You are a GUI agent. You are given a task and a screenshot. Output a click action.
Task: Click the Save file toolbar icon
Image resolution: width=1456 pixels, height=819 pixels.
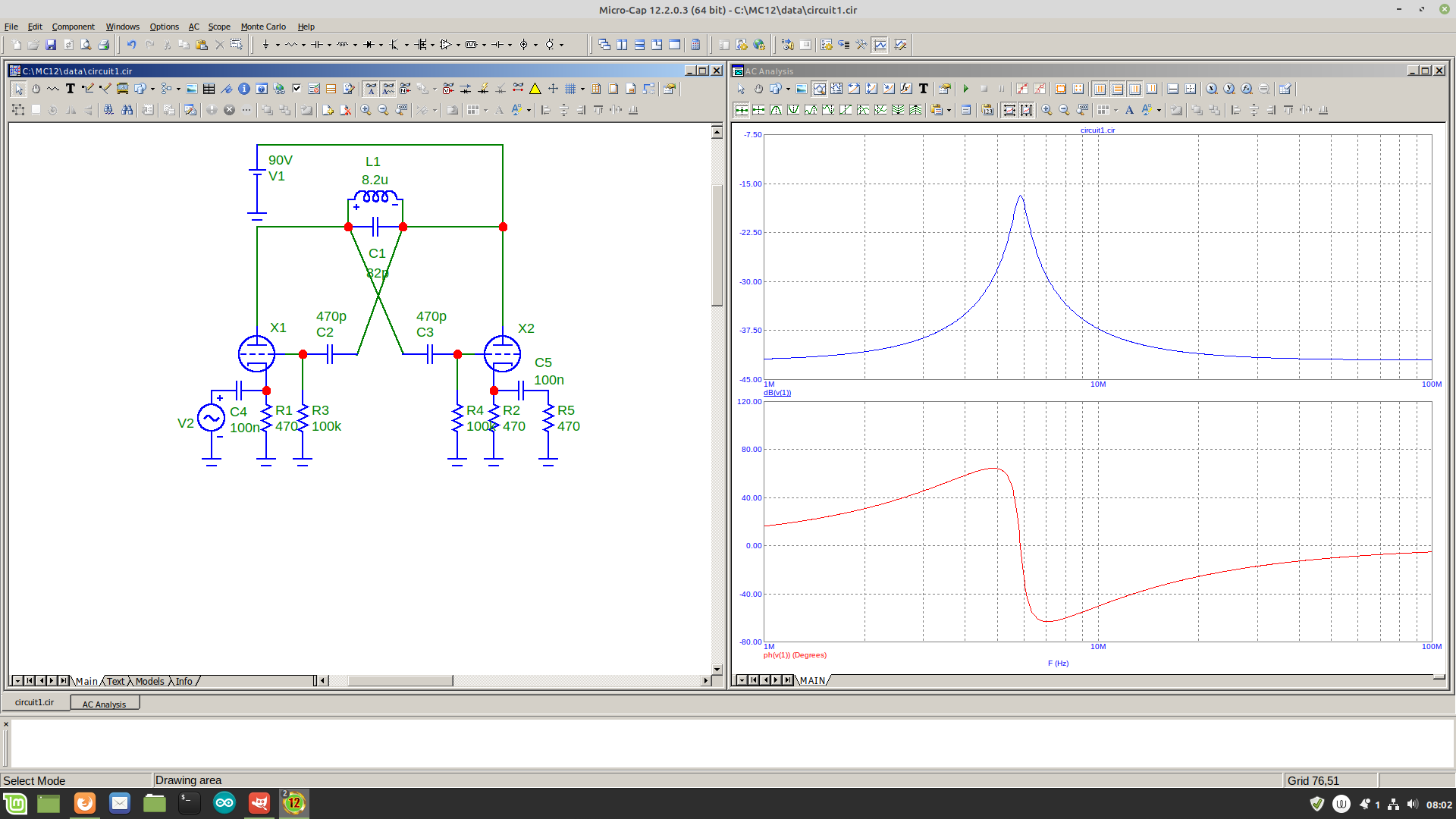click(51, 45)
